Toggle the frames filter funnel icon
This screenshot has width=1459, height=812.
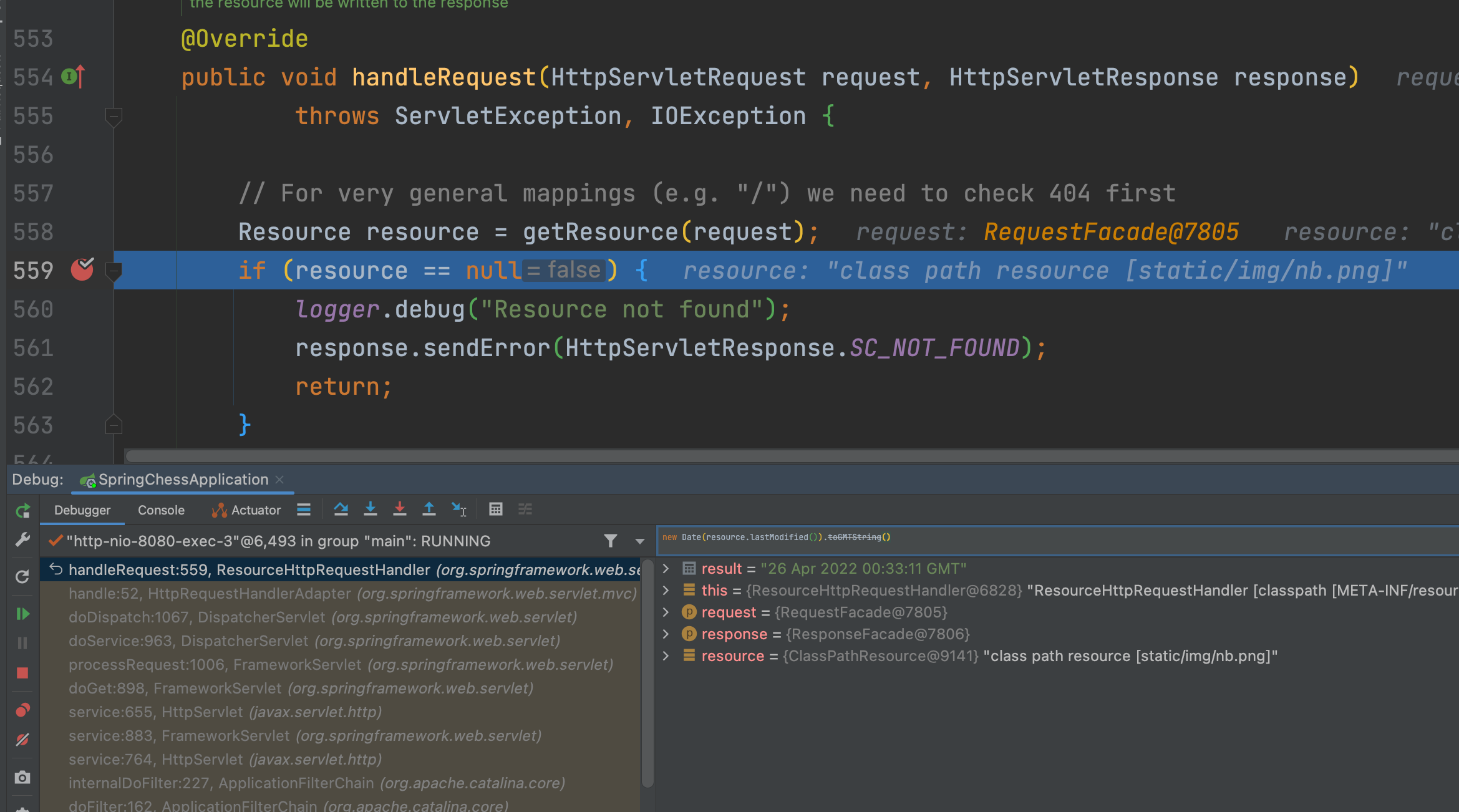coord(611,541)
